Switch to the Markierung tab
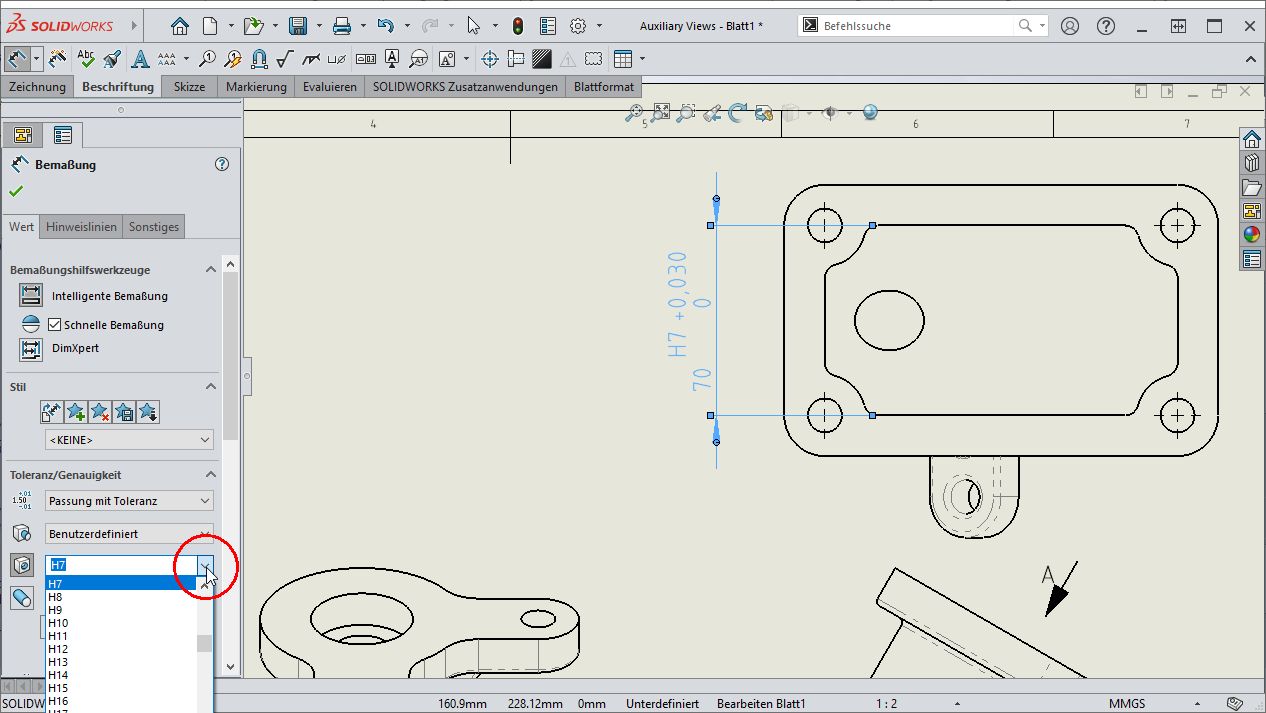 [x=256, y=87]
